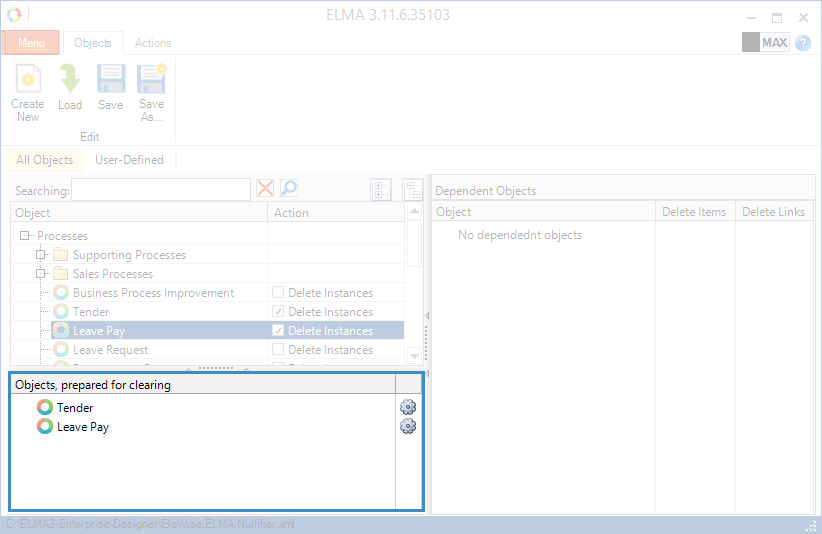Check Delete Instances for Leave Request

(279, 350)
